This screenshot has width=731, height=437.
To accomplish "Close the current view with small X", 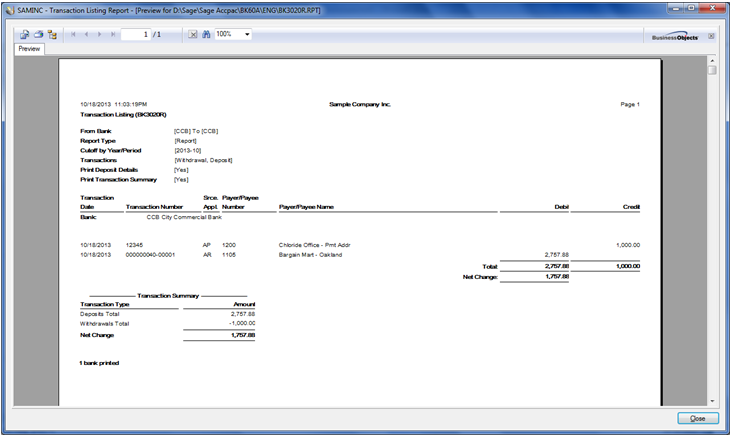I will click(711, 35).
